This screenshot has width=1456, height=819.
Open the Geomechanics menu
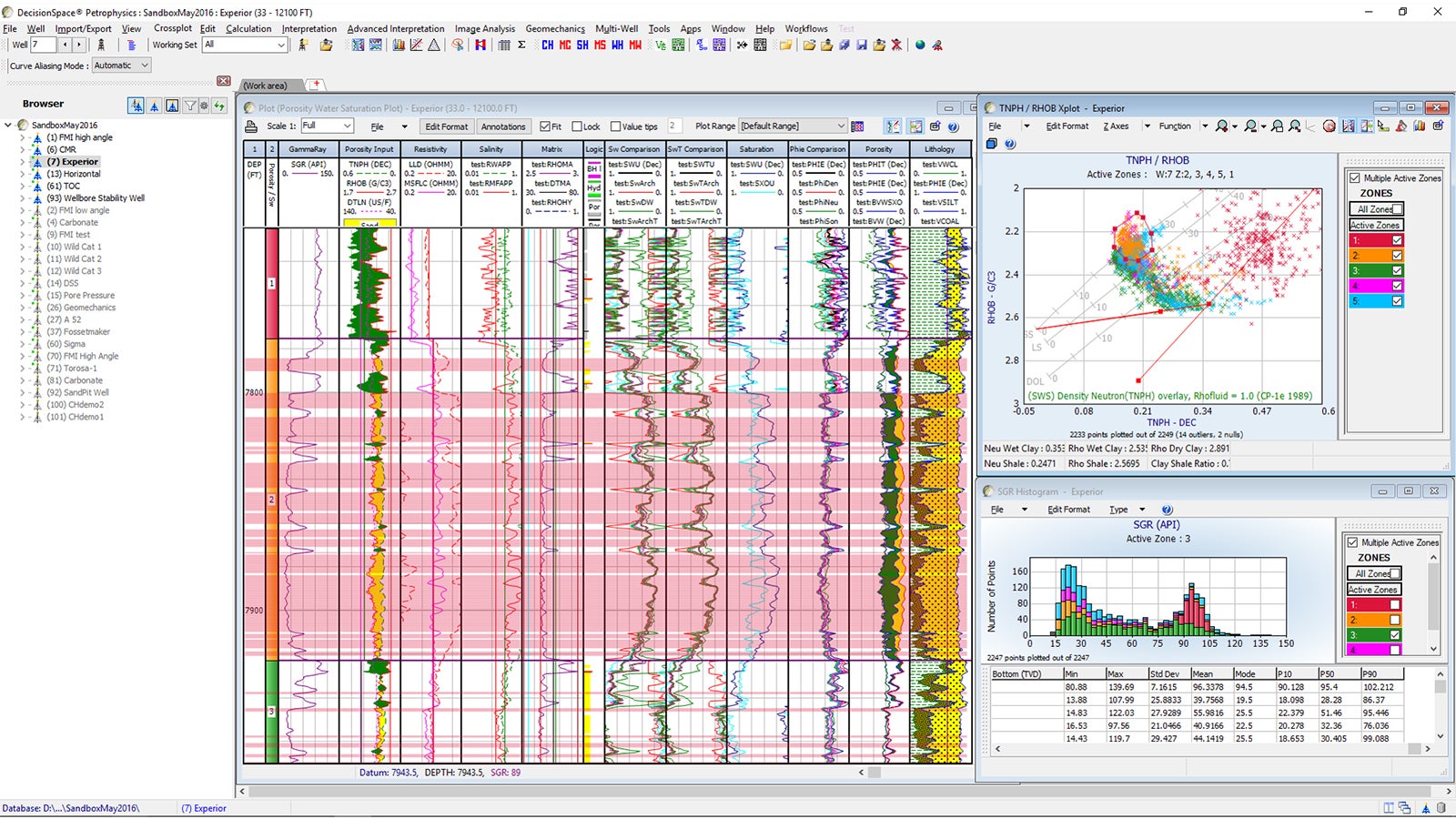(x=555, y=28)
